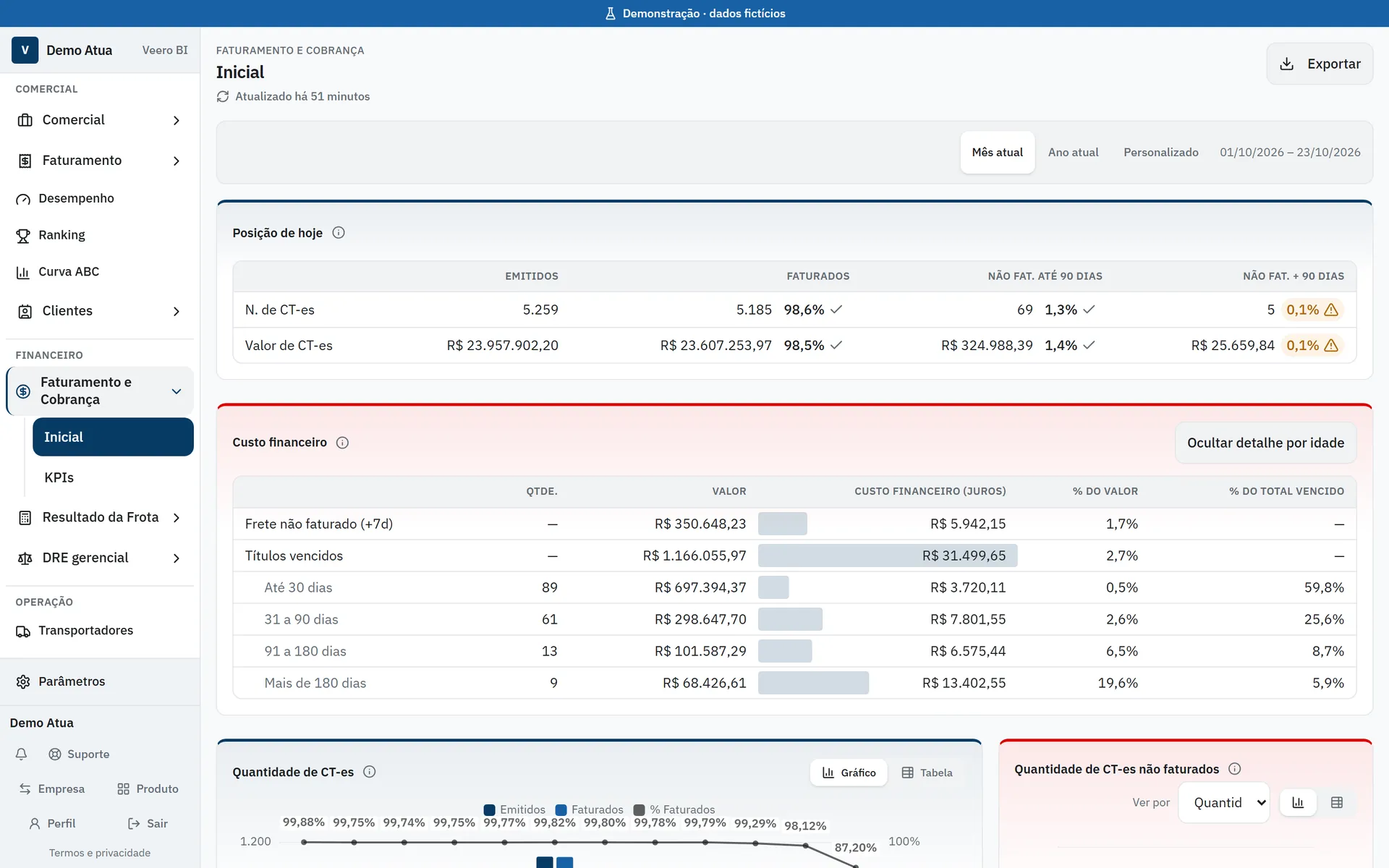Expand the Faturamento menu chevron
1389x868 pixels.
coord(177,161)
